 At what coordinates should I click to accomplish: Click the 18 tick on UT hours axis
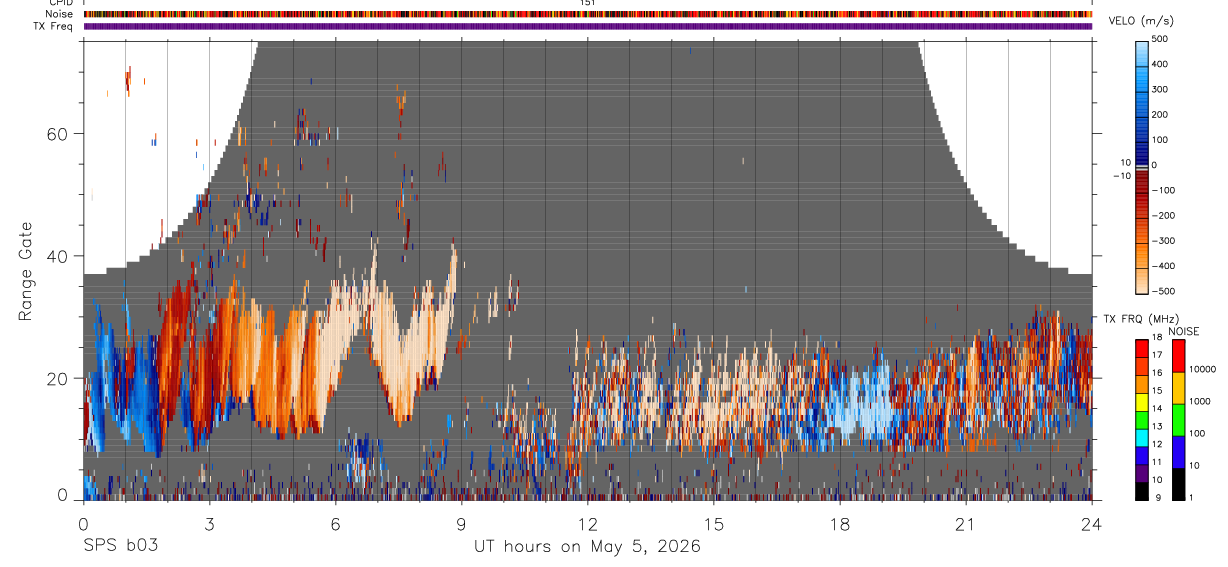click(840, 524)
